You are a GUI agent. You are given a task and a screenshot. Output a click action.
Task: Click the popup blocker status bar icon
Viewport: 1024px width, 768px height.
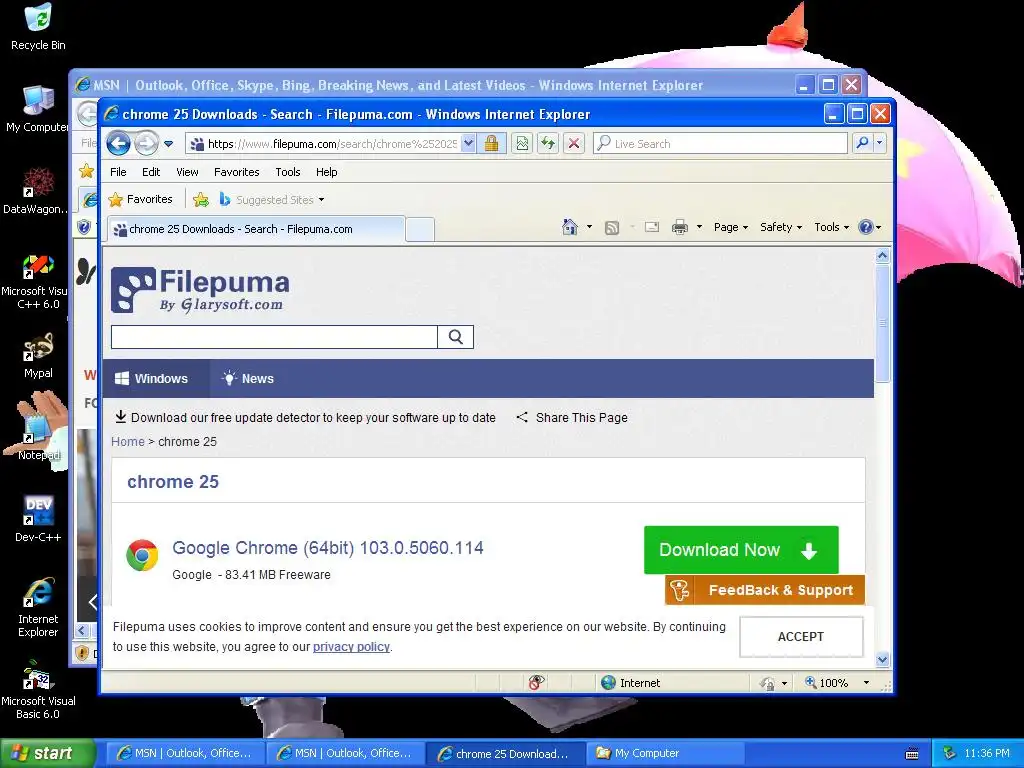536,682
